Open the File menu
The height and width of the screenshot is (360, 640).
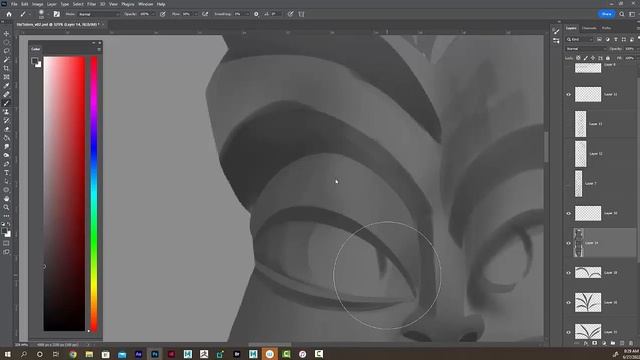coord(14,4)
